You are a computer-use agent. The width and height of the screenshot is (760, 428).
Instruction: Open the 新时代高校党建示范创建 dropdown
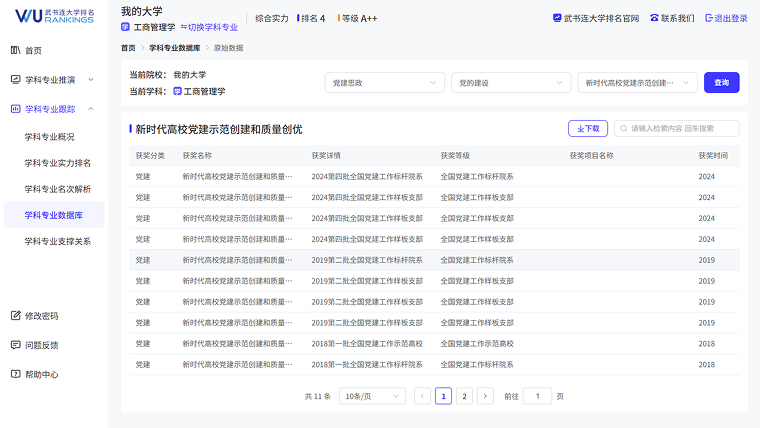click(x=637, y=82)
